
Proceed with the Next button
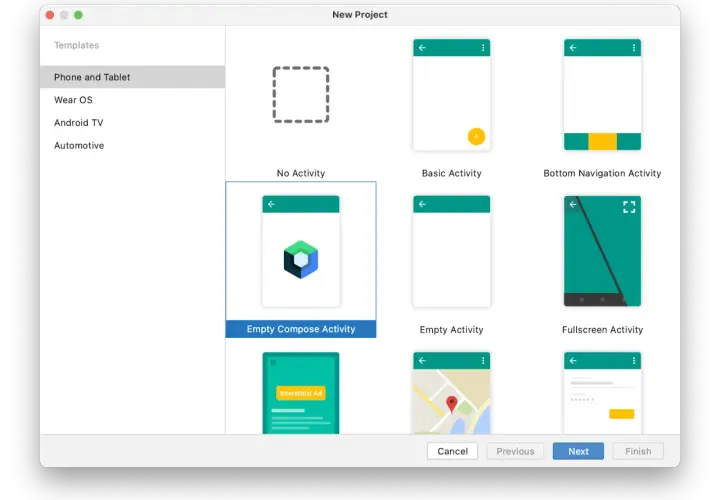578,451
